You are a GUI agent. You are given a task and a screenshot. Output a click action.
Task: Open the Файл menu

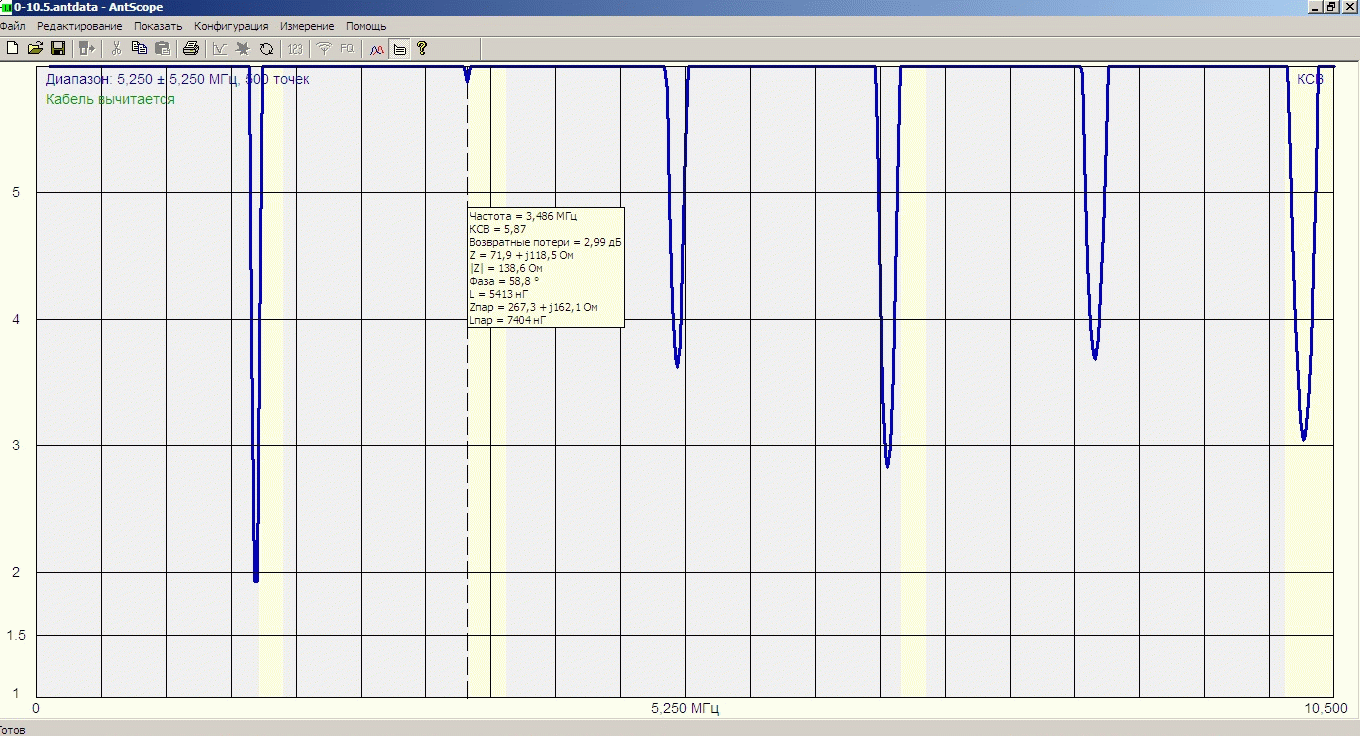coord(13,26)
